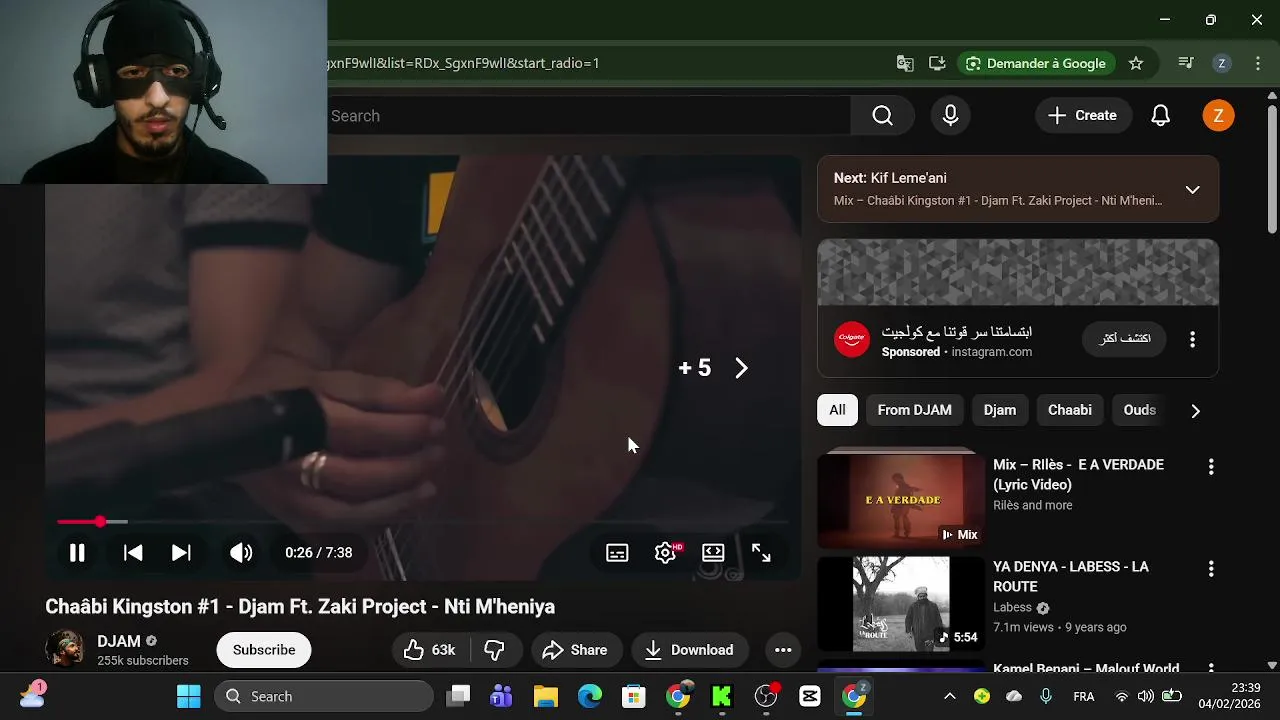Click the page URL in address bar

tap(464, 63)
